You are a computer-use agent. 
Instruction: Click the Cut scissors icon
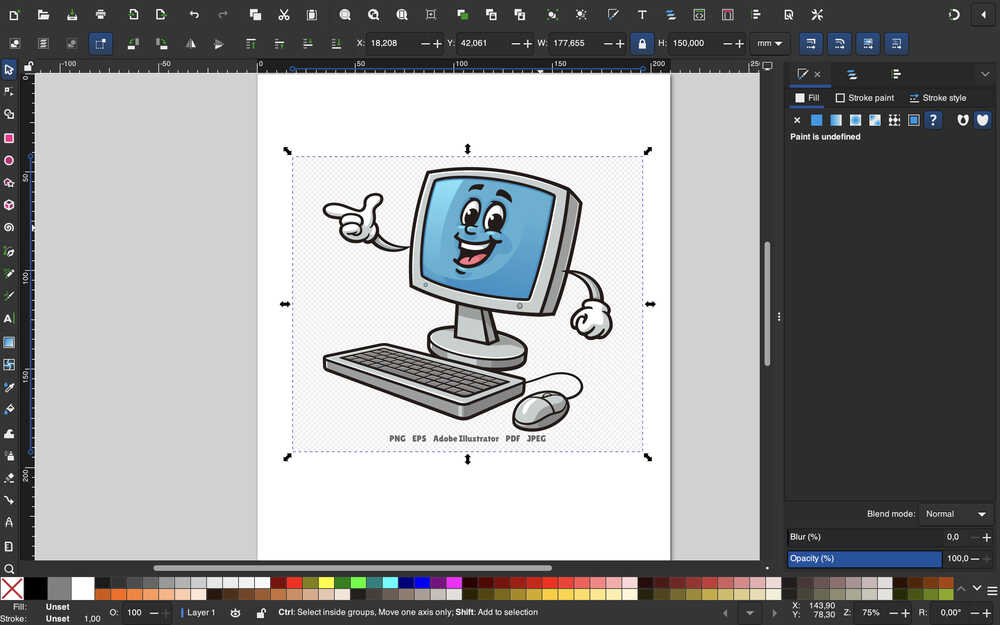tap(284, 15)
